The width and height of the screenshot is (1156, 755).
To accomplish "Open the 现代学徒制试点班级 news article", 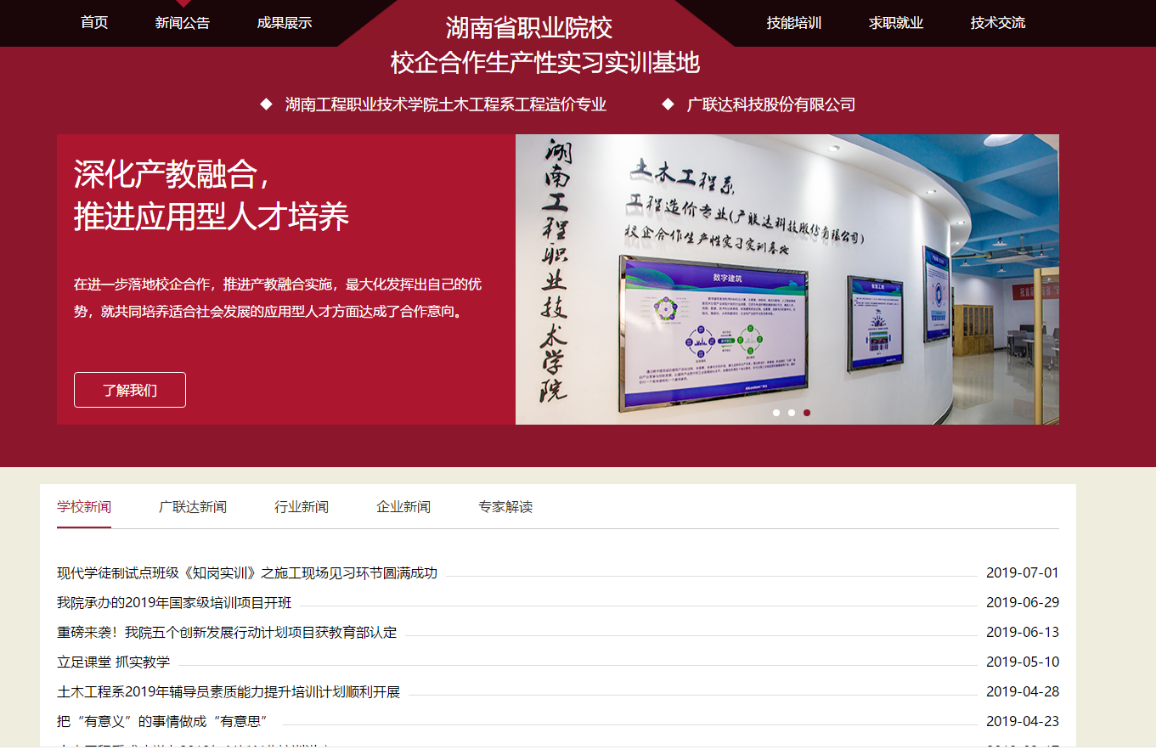I will (247, 573).
